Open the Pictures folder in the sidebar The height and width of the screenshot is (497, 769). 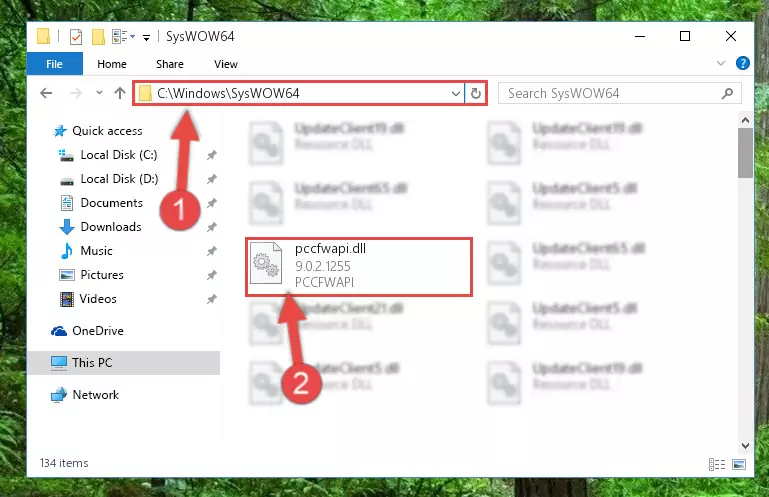click(102, 275)
